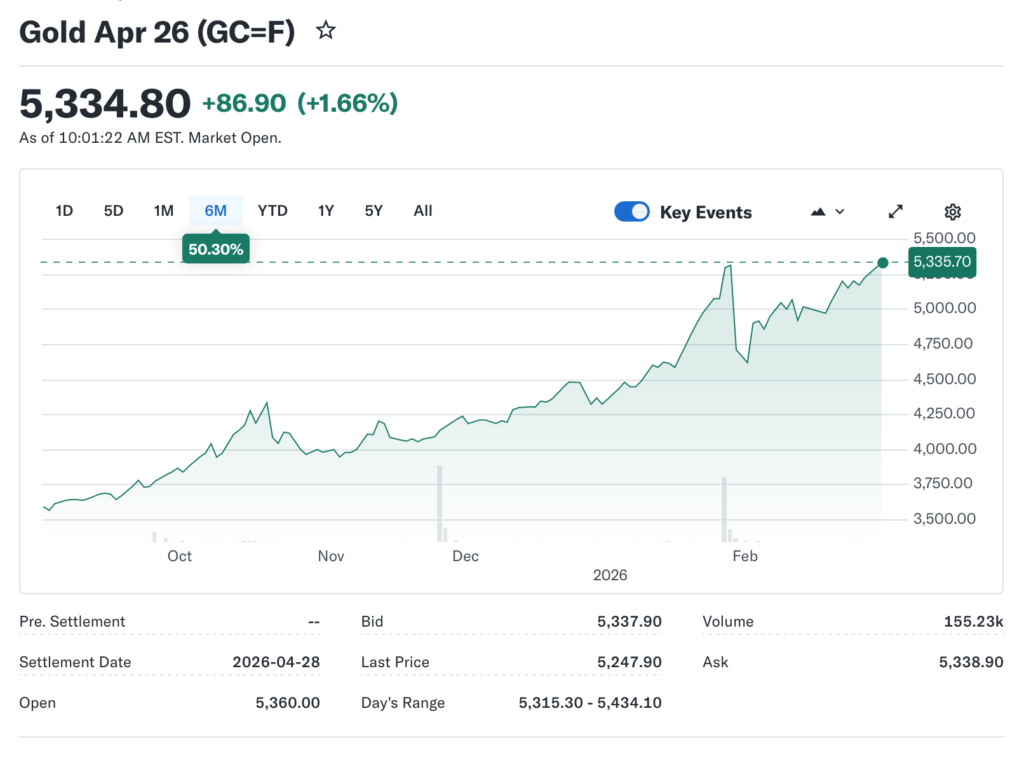Click the large 5,334.80 price figure
This screenshot has width=1024, height=758.
(x=104, y=103)
